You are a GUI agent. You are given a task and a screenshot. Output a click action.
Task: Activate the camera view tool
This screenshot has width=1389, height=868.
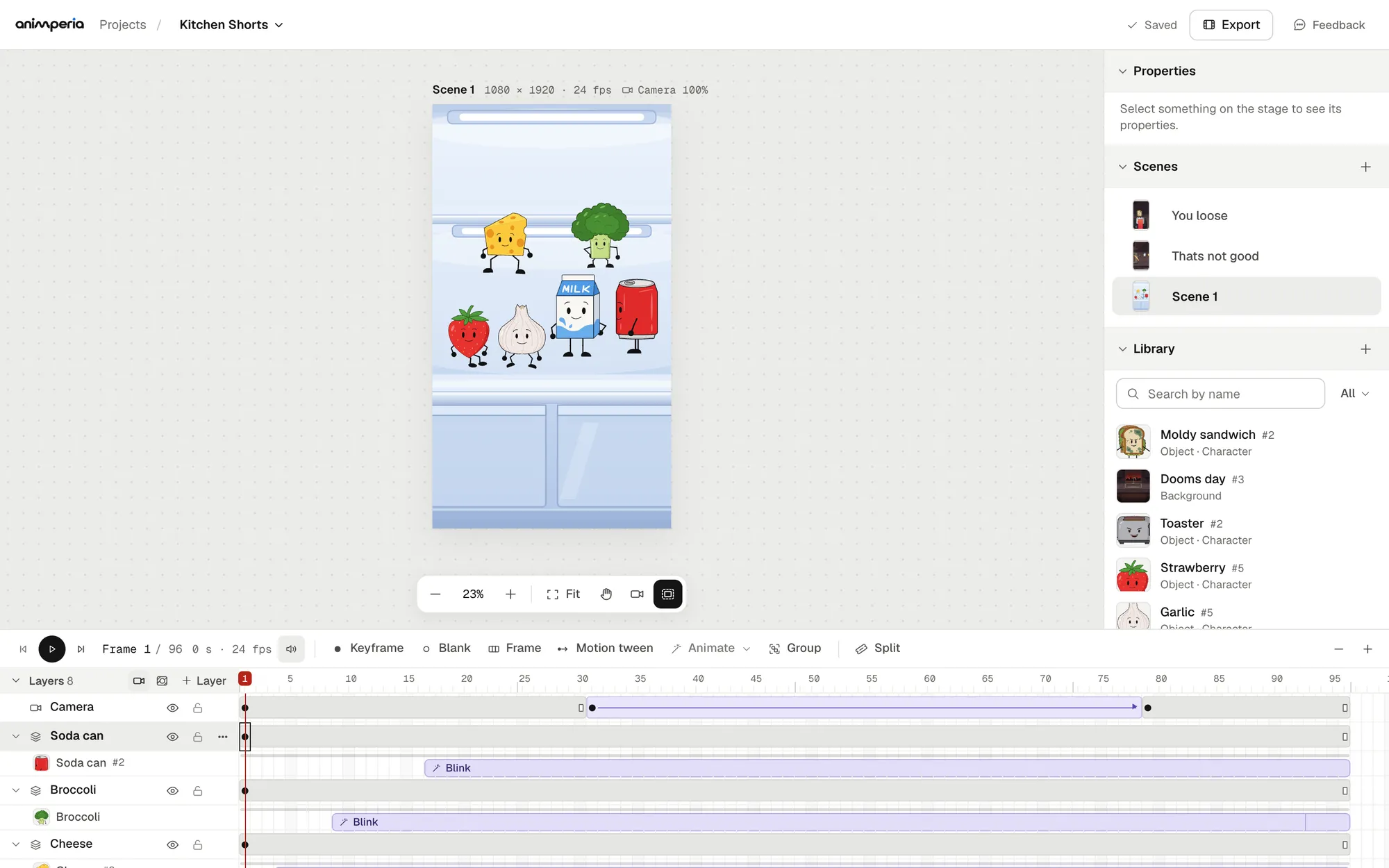point(637,594)
